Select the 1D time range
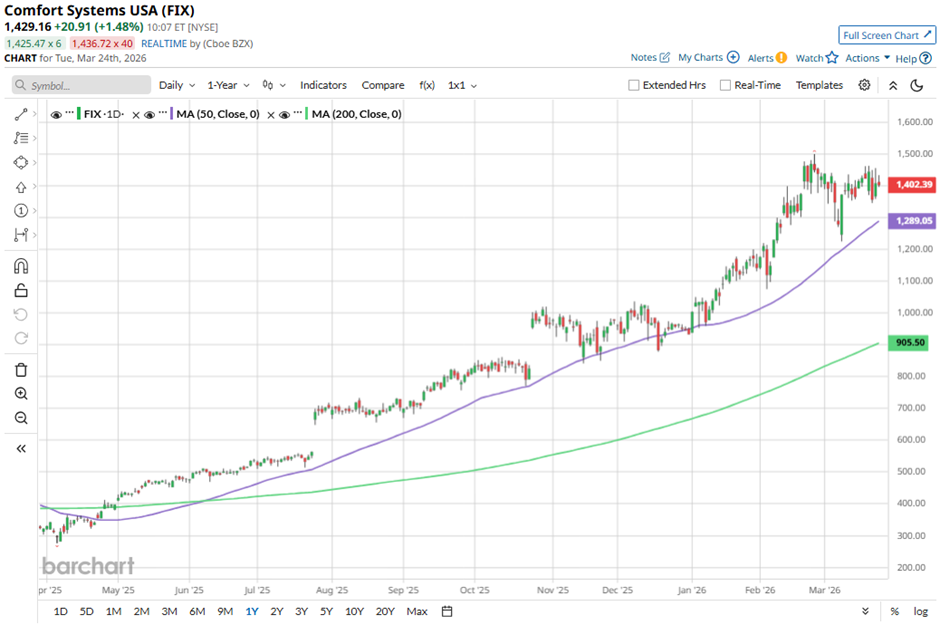The image size is (940, 625). click(61, 611)
